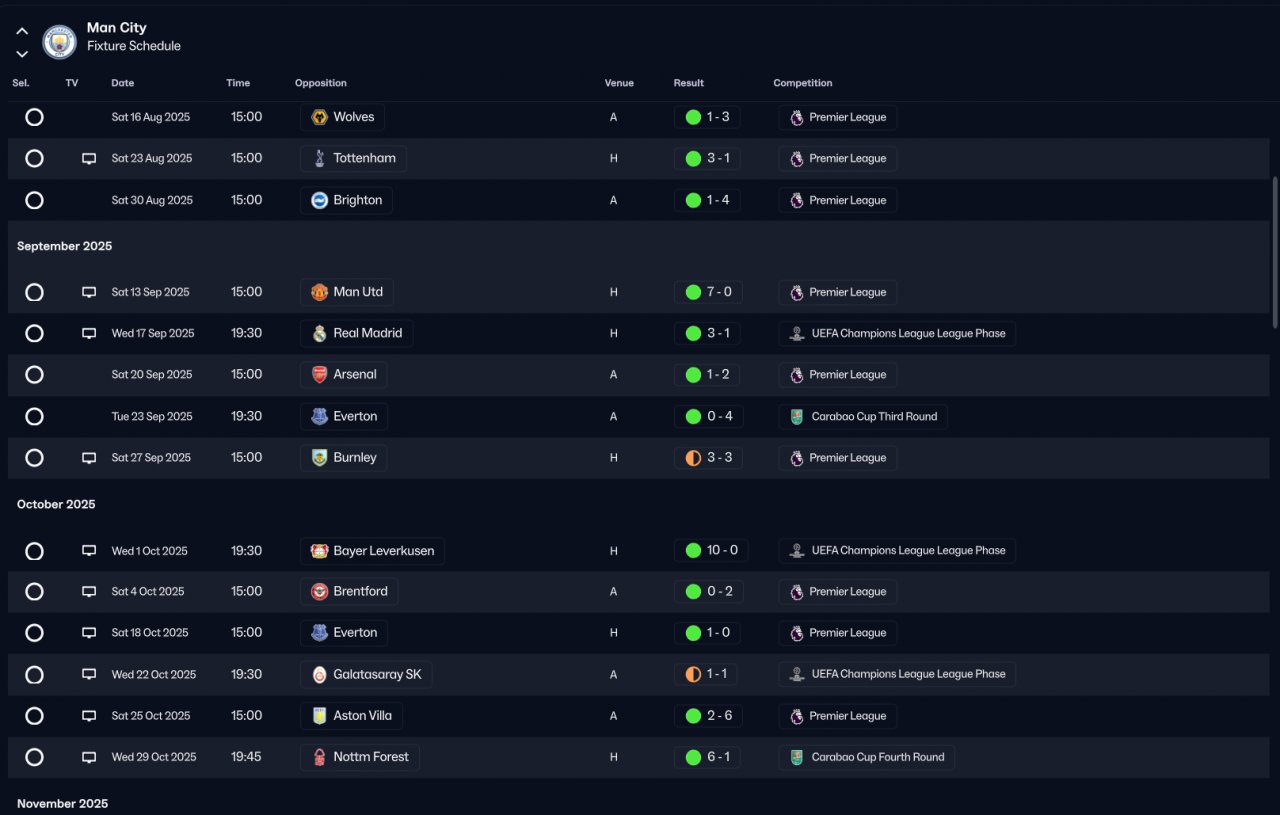Click the 19:45 kick-off time
Image resolution: width=1280 pixels, height=815 pixels.
coord(246,757)
